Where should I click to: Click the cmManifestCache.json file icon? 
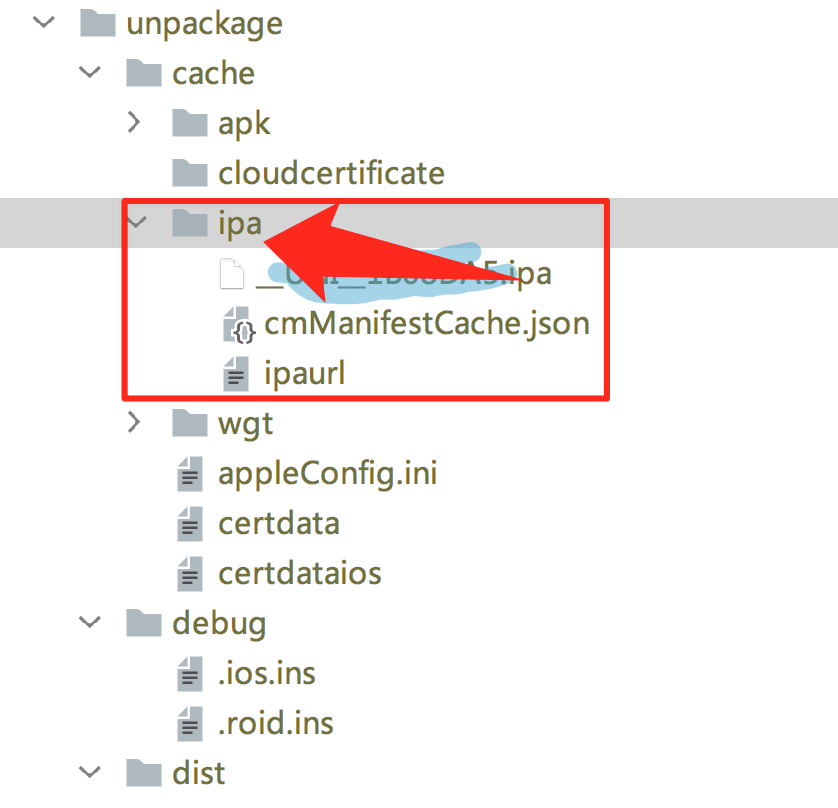(x=236, y=324)
